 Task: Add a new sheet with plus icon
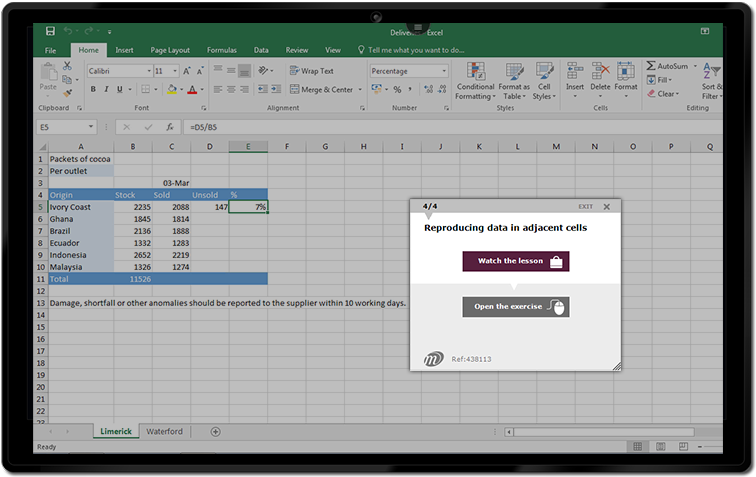click(x=216, y=432)
